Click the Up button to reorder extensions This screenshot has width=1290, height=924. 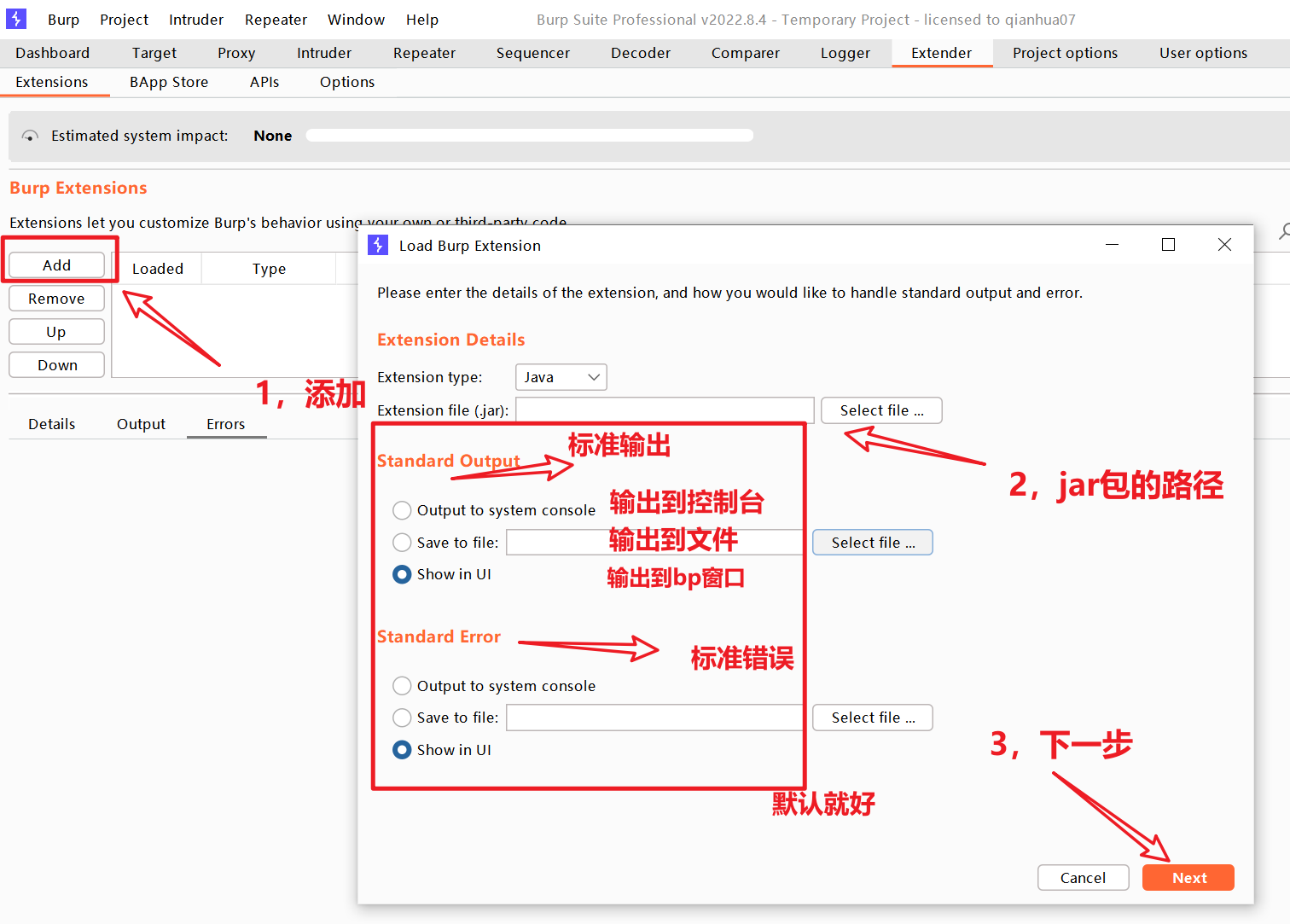point(57,332)
